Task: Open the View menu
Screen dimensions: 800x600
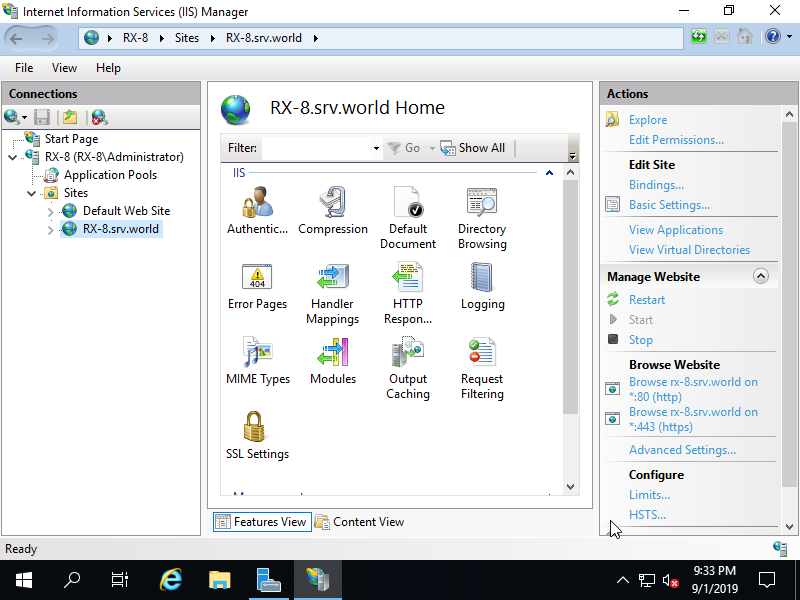Action: tap(64, 67)
